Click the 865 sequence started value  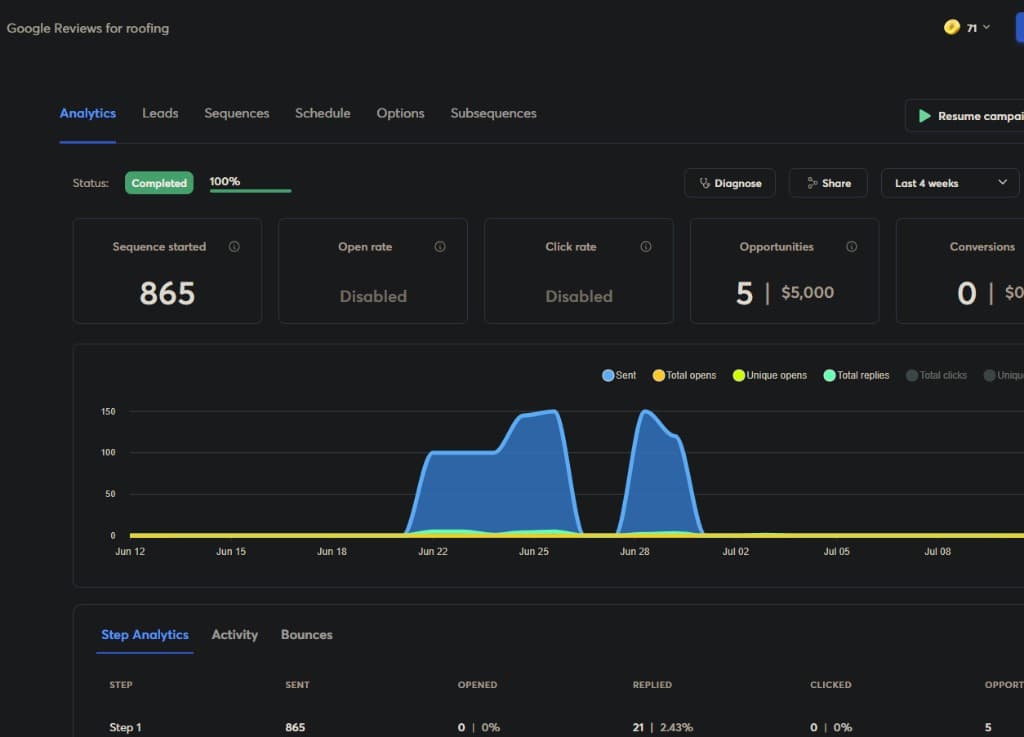point(167,294)
